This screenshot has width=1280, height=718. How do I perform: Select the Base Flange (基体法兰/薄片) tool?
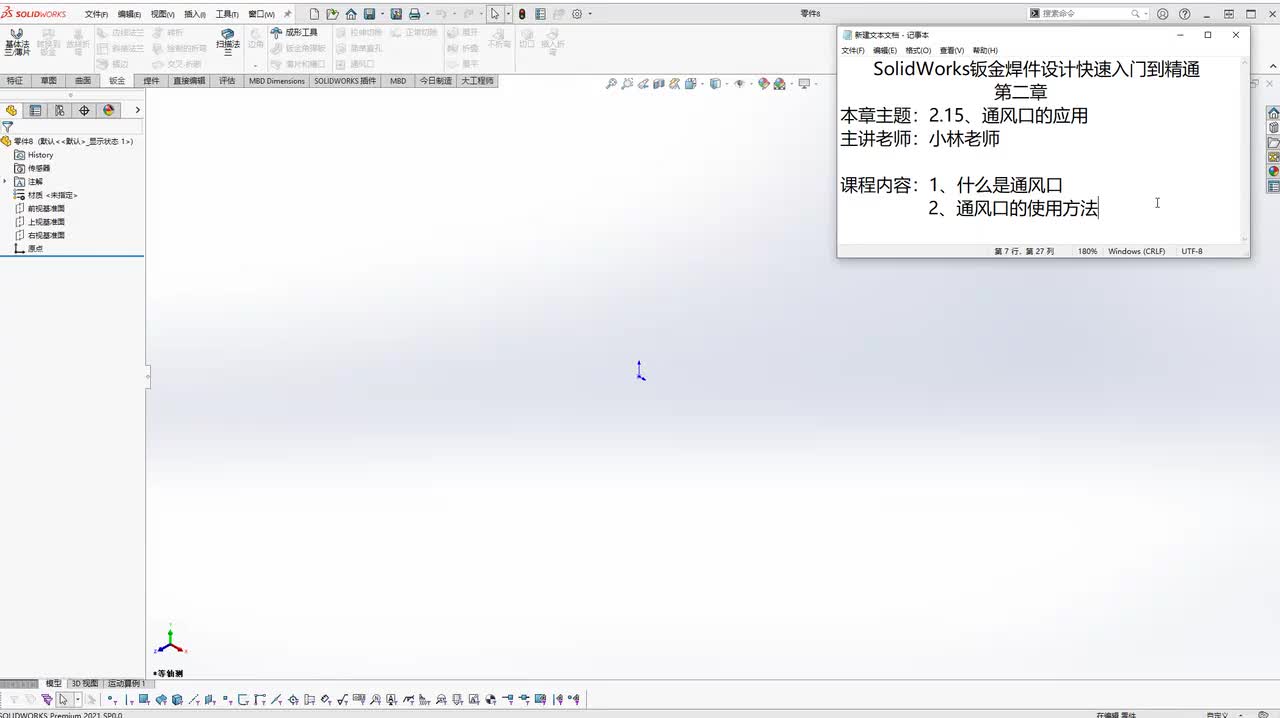[x=17, y=41]
